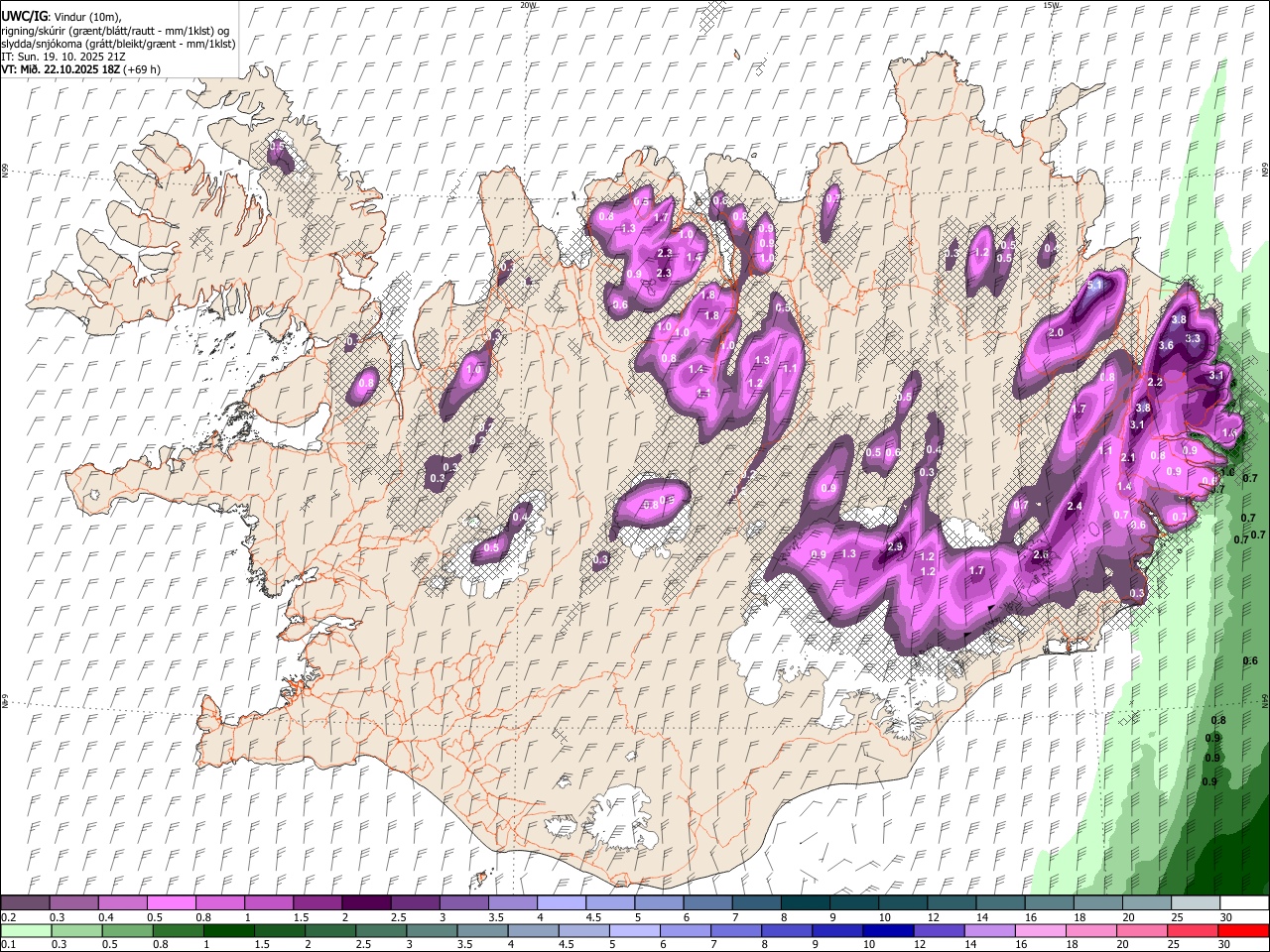1270x952 pixels.
Task: Click the rain legend swatch between 25 and 30
Action: click(x=1194, y=931)
